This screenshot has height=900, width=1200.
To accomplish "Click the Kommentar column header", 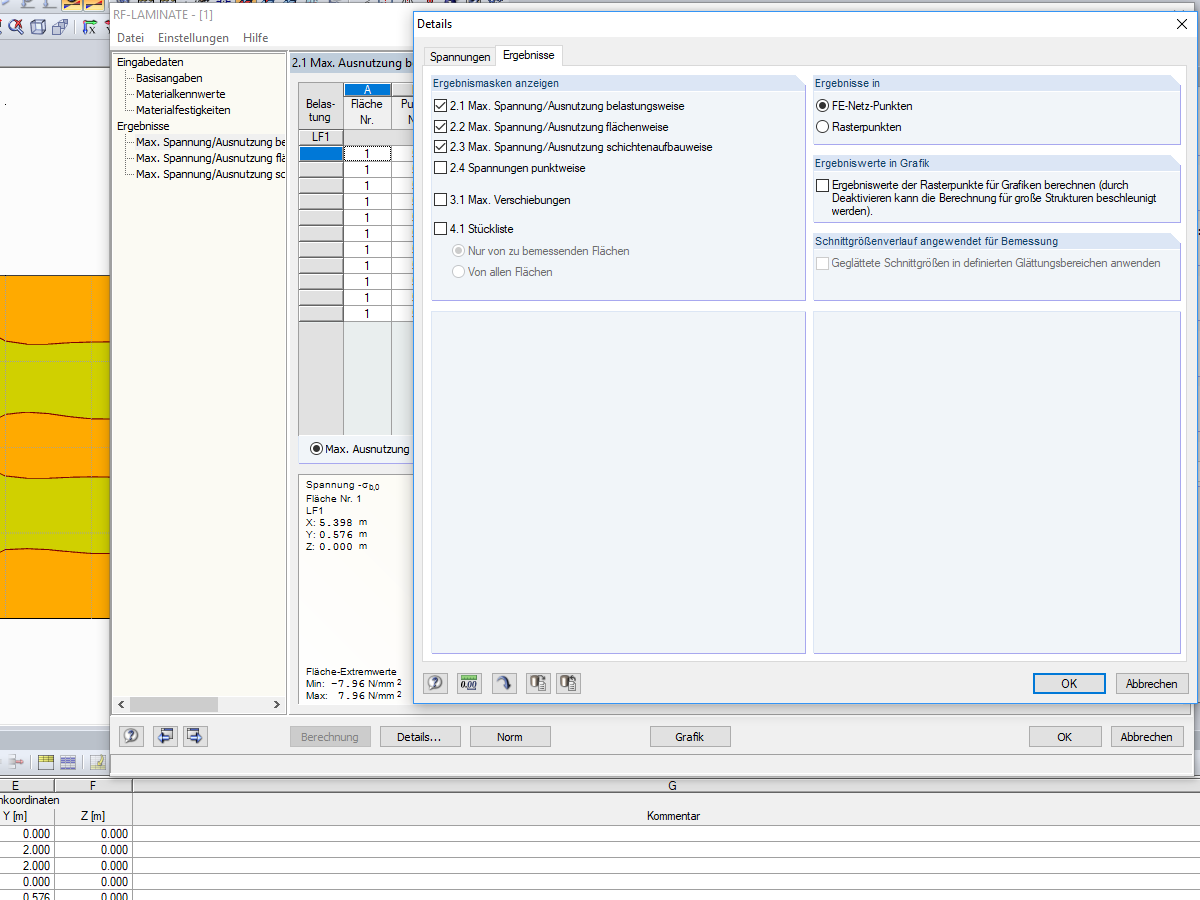I will click(x=673, y=816).
